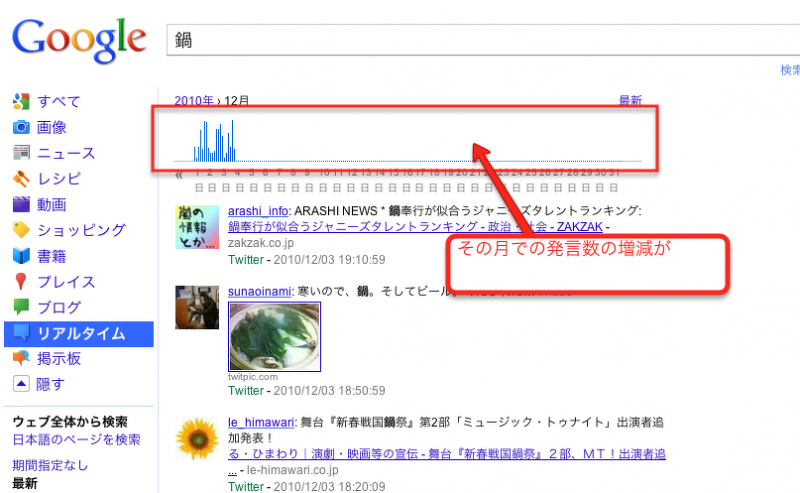Viewport: 800px width, 493px height.
Task: Click 日本語のページを検索 link
Action: coord(77,439)
